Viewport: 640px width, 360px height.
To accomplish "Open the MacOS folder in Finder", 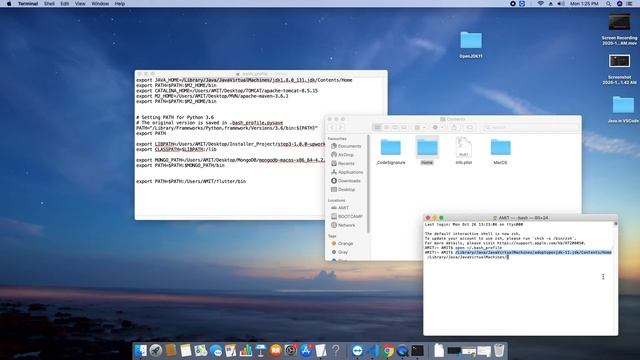I will click(500, 151).
